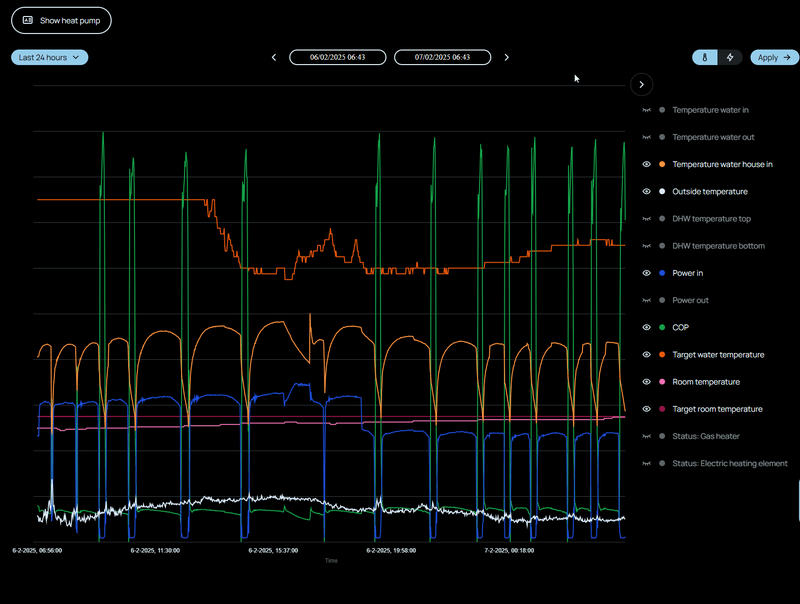Show the Status: Gas heater series
Viewport: 800px width, 604px height.
click(x=646, y=436)
